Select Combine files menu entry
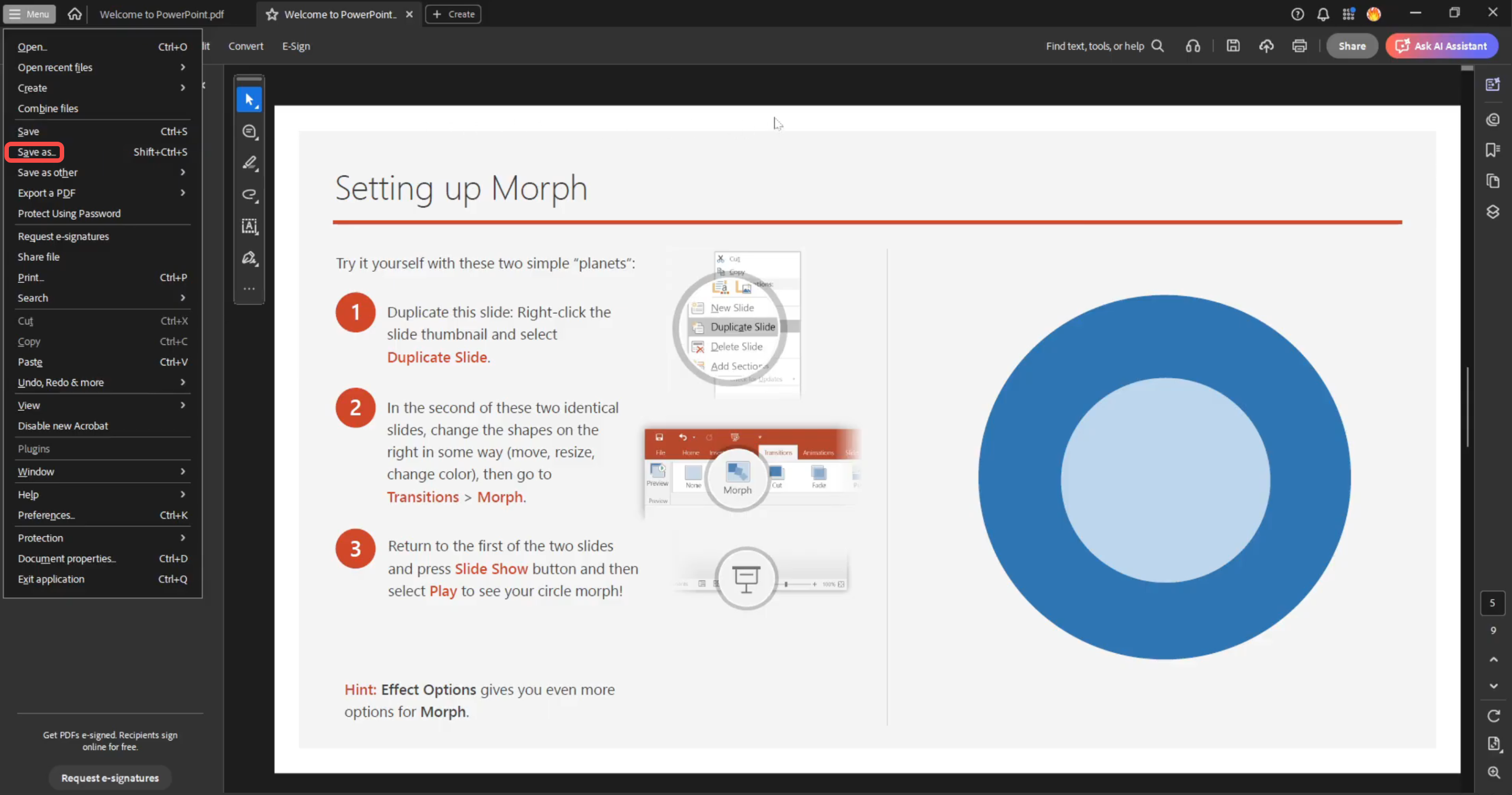Viewport: 1512px width, 795px height. click(102, 109)
